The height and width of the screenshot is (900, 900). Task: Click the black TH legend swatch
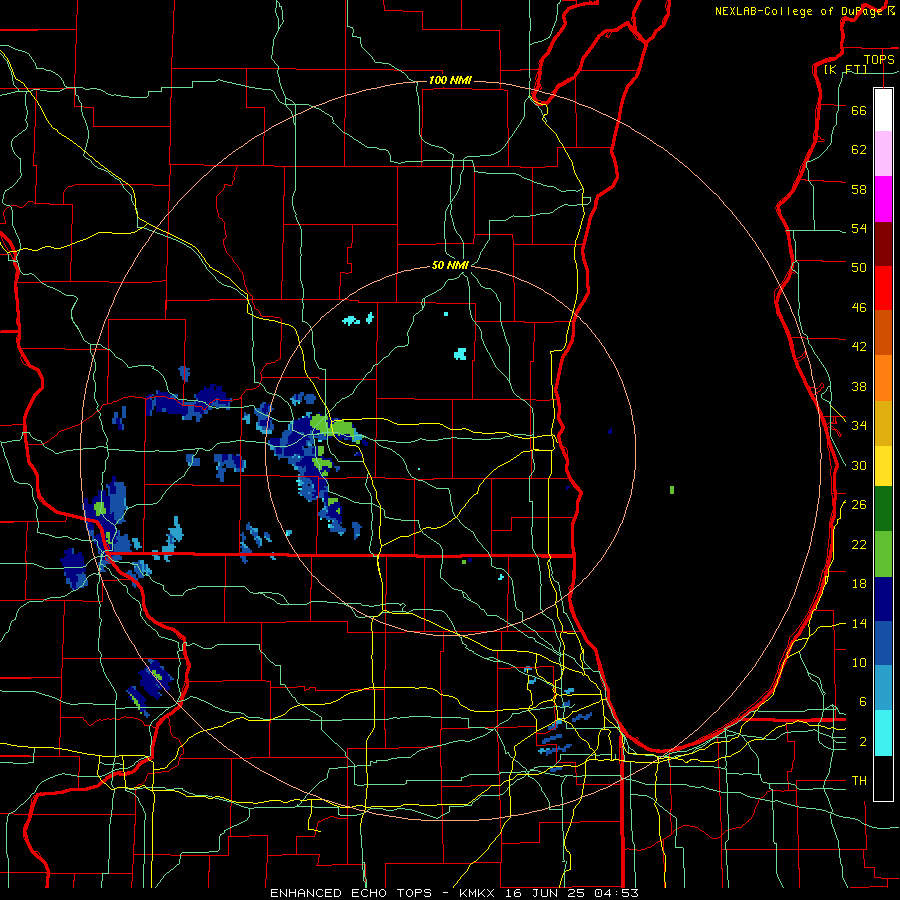(x=883, y=778)
